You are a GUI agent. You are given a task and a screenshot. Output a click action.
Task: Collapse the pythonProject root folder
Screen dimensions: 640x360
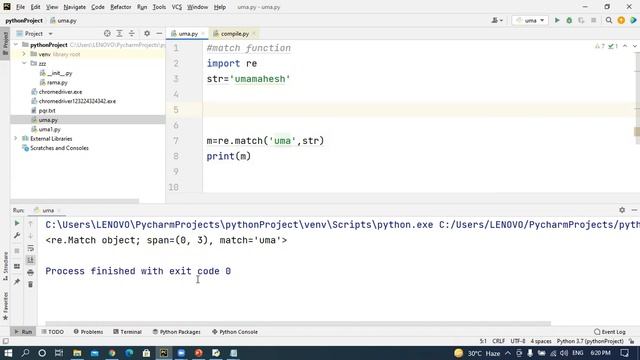pos(16,45)
